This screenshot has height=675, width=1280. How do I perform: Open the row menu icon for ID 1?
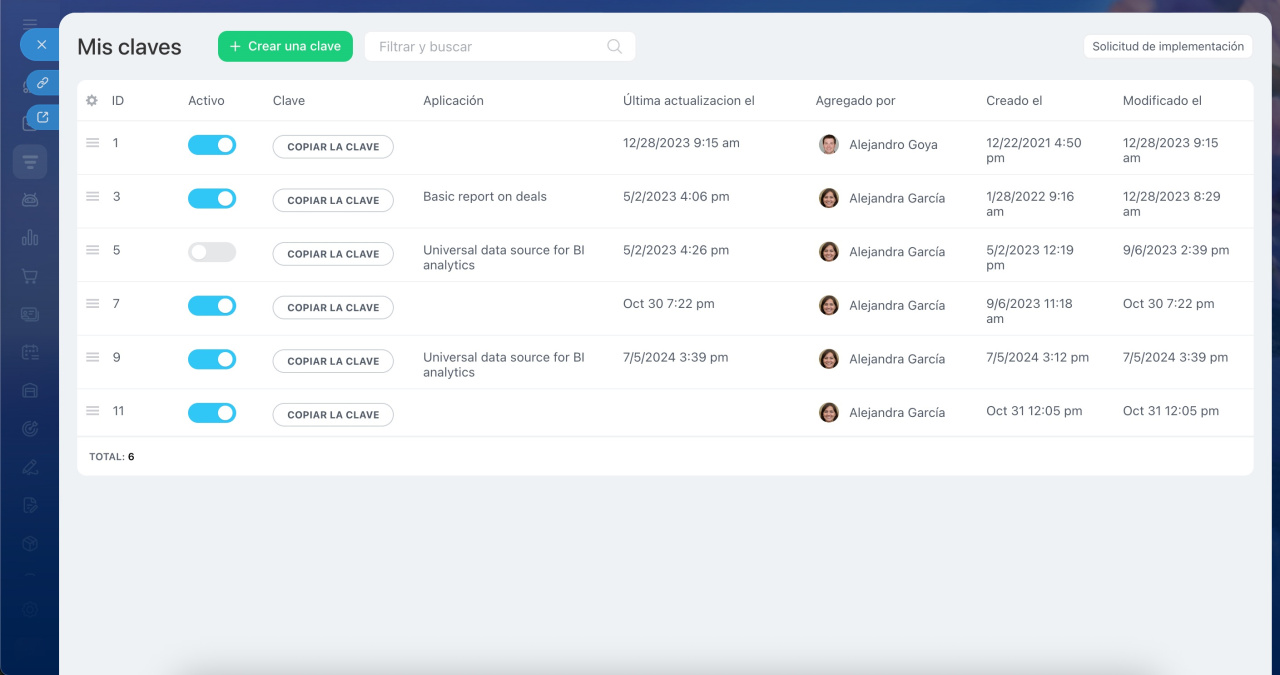click(92, 143)
